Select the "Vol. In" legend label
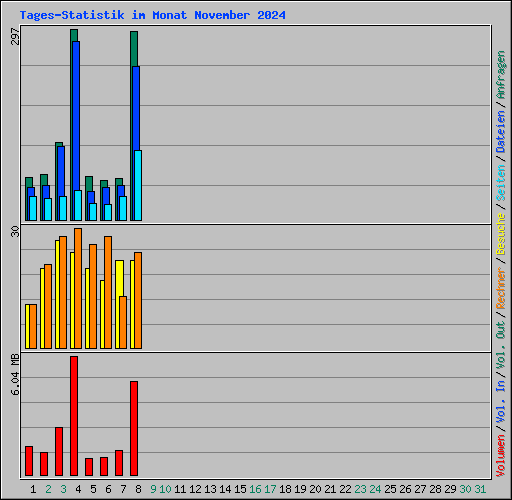512x500 pixels. 501,403
